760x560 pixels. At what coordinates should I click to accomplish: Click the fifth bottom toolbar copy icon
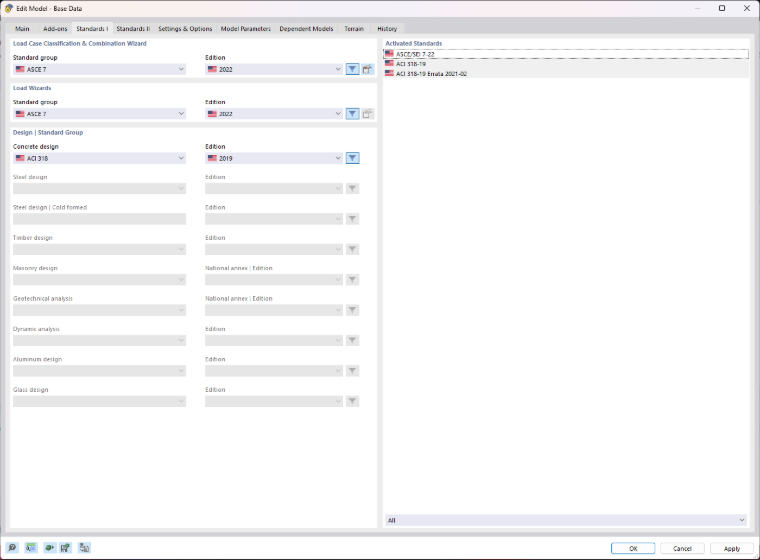click(x=84, y=548)
